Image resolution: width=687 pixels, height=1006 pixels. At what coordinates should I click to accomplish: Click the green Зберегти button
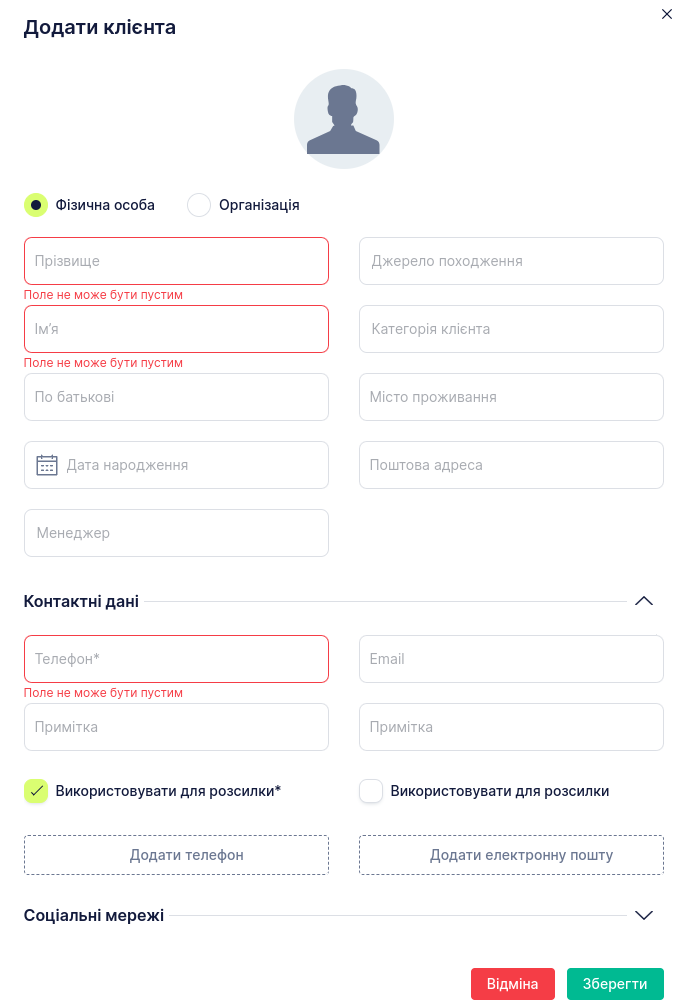615,984
